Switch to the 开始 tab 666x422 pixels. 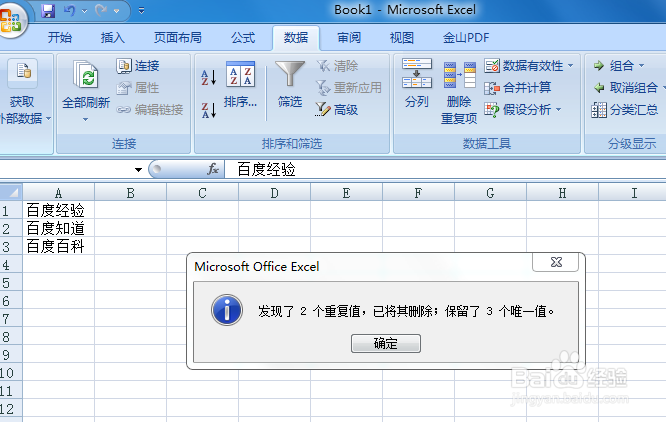tap(60, 37)
